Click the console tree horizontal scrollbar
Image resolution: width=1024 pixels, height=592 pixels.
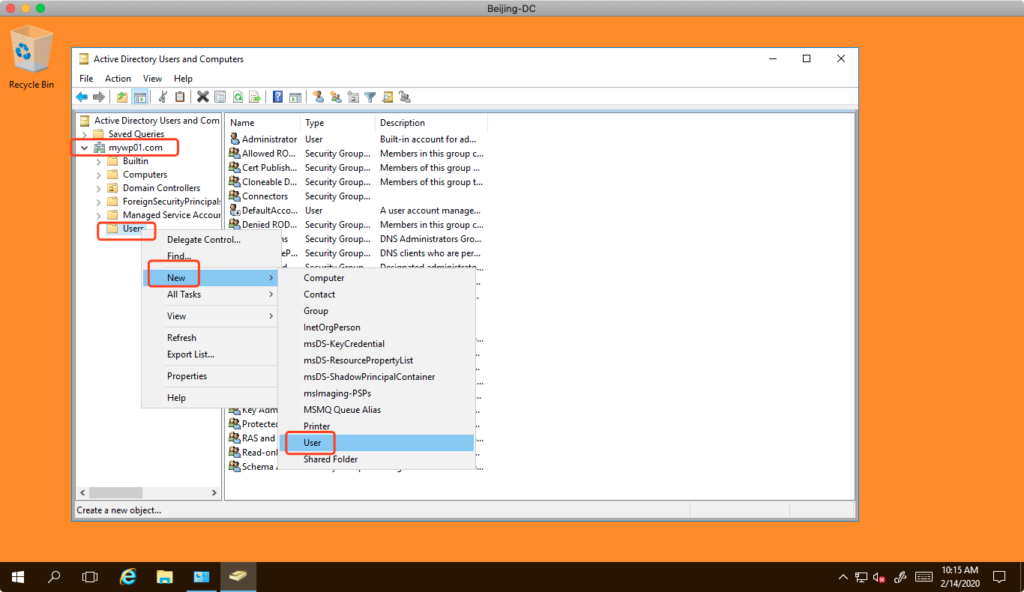146,493
